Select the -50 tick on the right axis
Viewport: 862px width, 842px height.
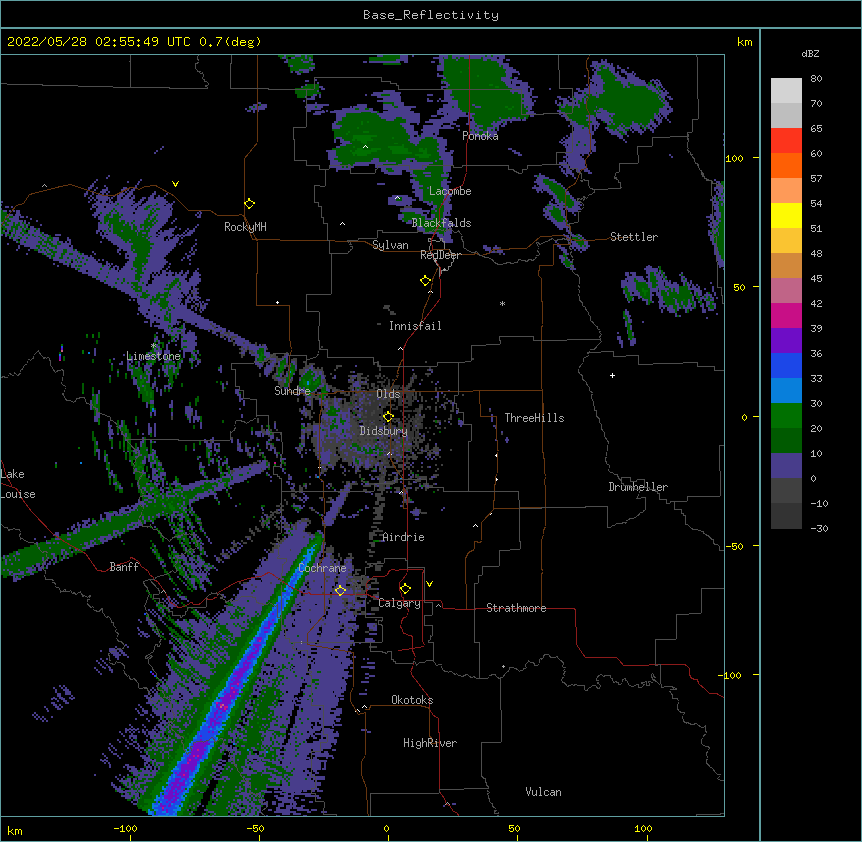734,546
